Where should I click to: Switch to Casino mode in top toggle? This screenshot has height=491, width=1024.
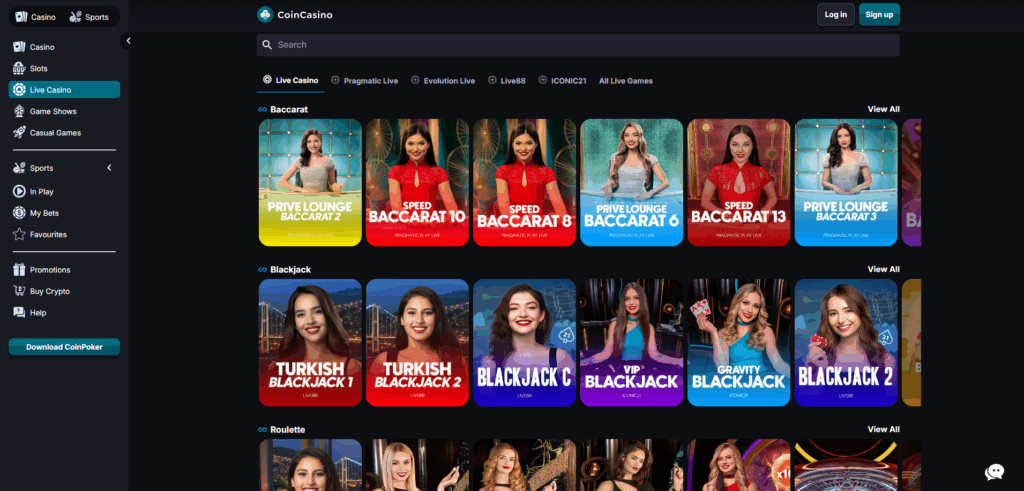coord(36,17)
